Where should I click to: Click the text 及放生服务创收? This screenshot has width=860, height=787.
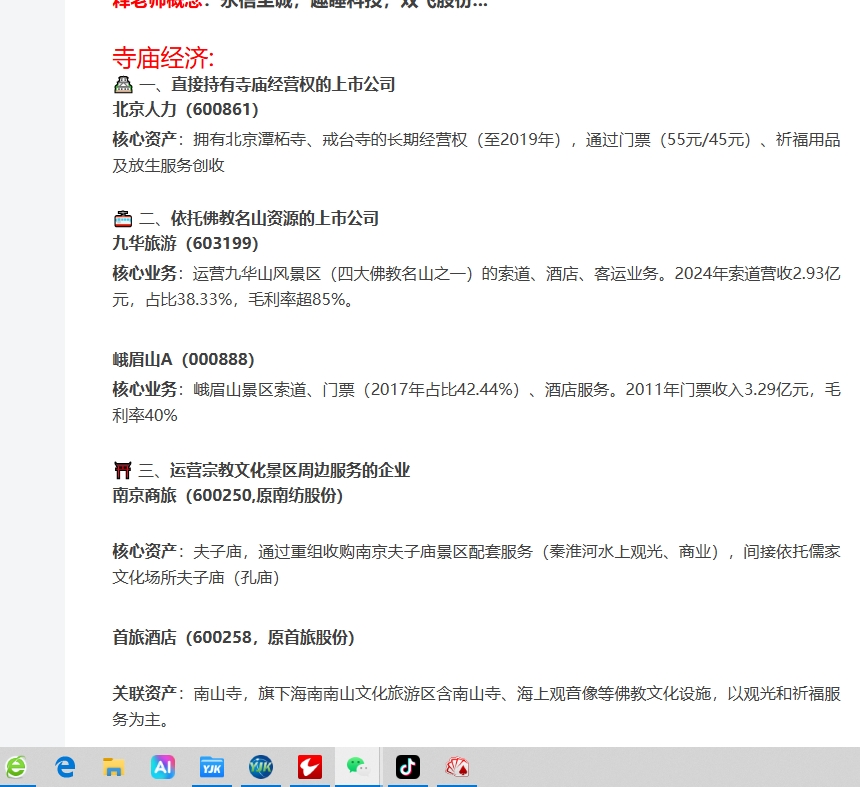[168, 165]
